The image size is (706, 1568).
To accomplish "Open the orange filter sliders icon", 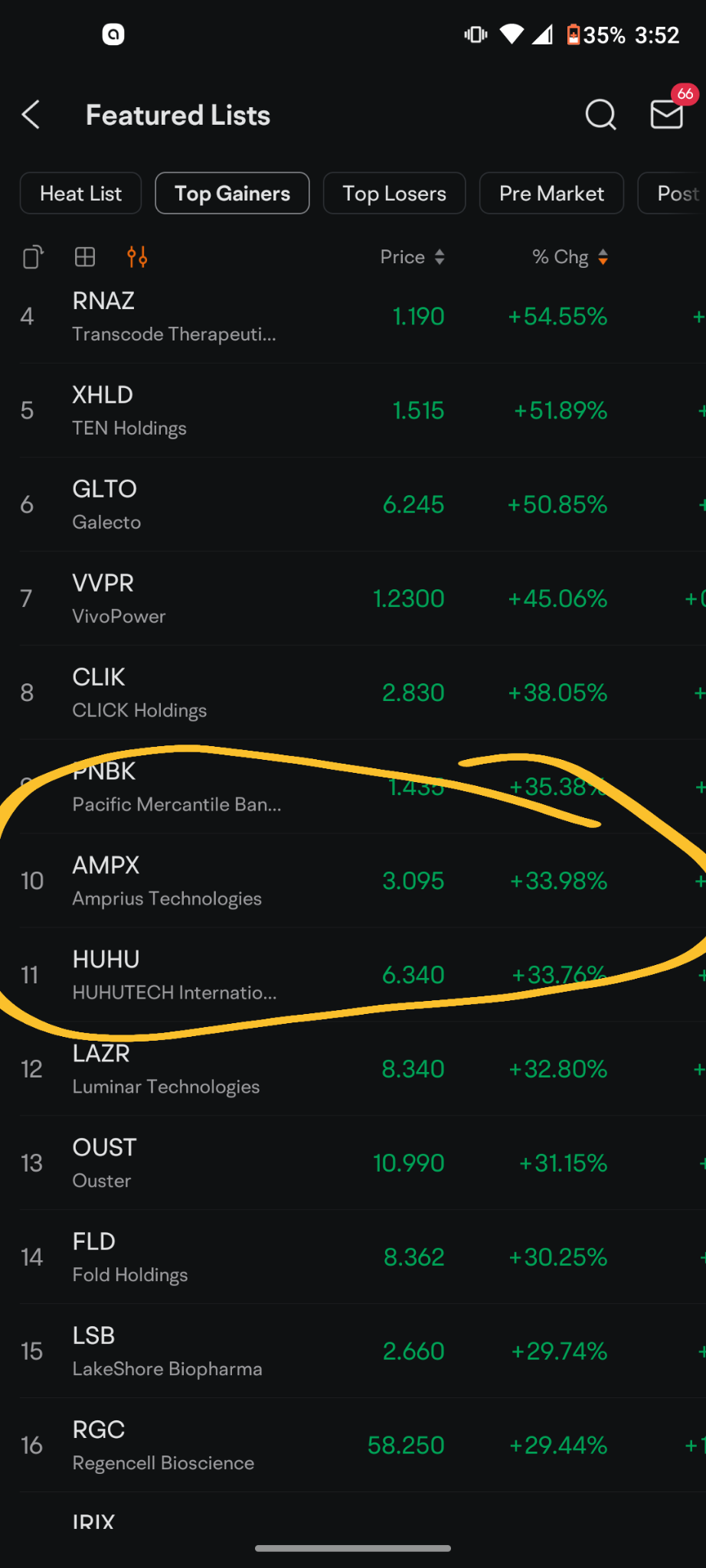I will [137, 257].
